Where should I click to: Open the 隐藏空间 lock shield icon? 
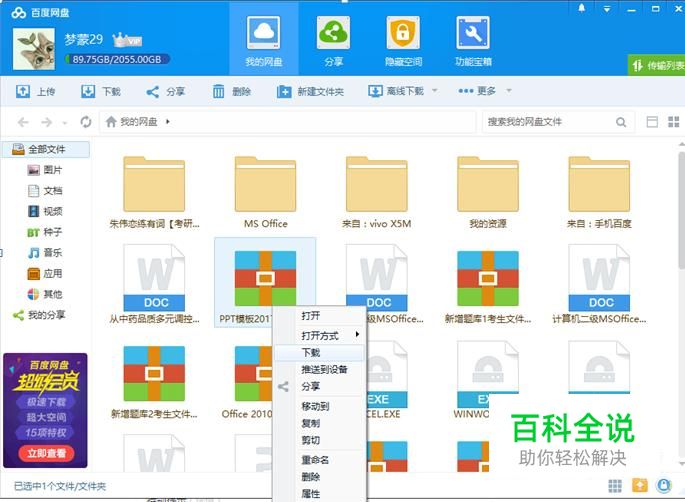coord(403,33)
